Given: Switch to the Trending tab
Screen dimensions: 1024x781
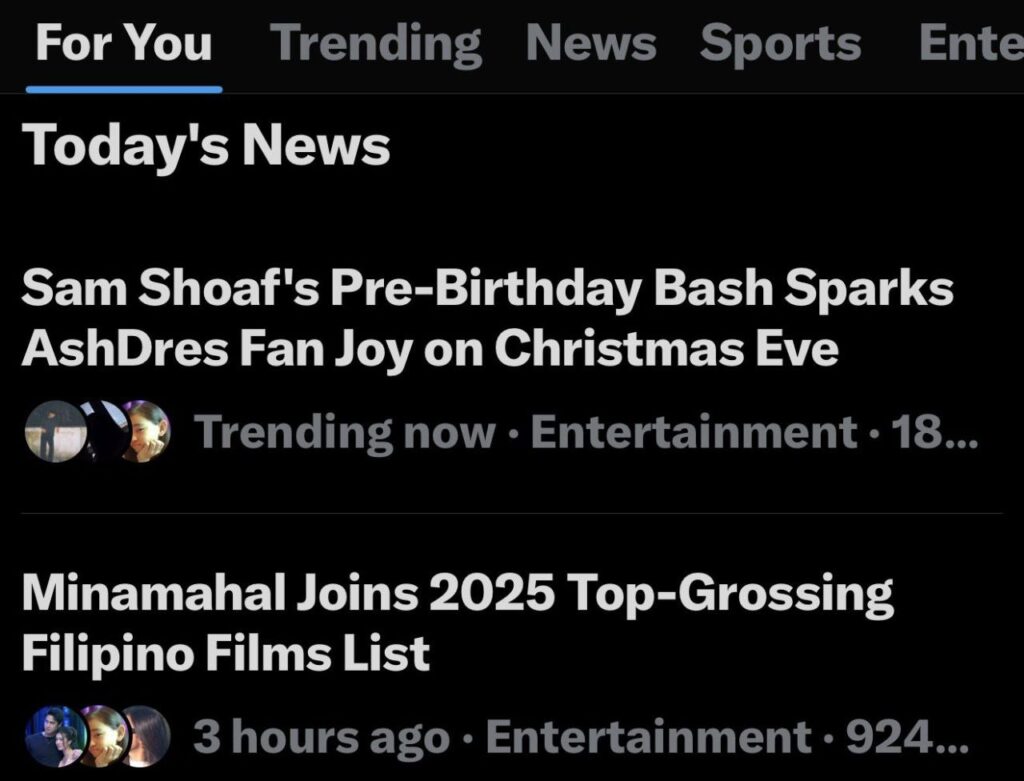Looking at the screenshot, I should [x=376, y=44].
